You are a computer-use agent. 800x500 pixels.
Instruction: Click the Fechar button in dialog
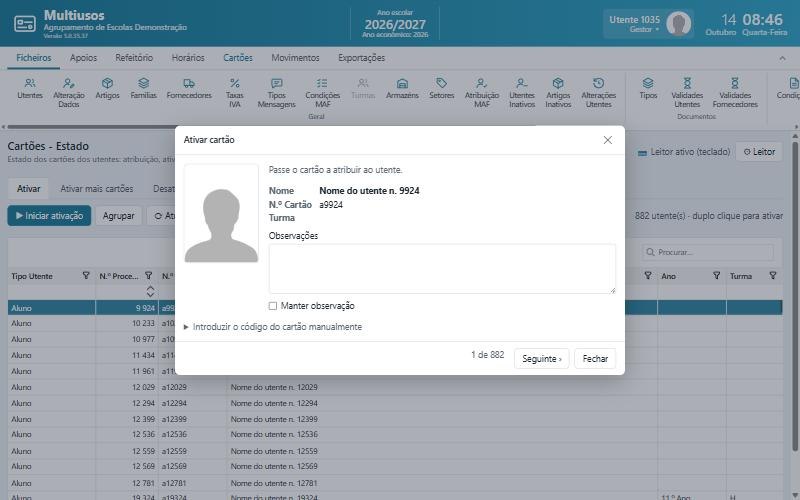(x=595, y=359)
